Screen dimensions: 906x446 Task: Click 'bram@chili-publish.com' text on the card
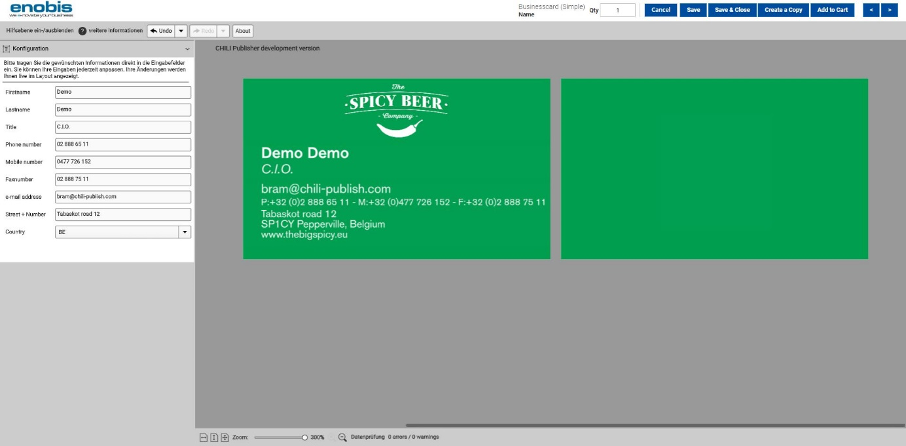tap(326, 189)
